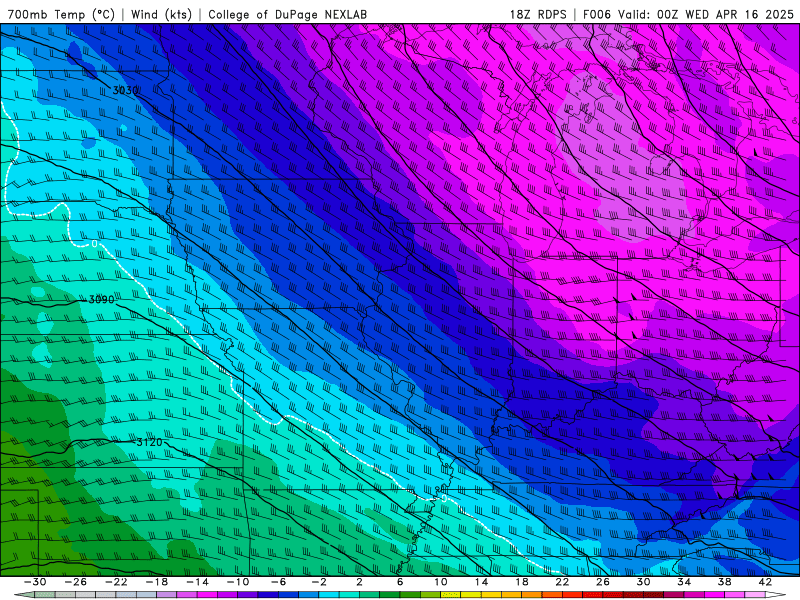Click the -22 legend value
The image size is (800, 600).
point(116,582)
